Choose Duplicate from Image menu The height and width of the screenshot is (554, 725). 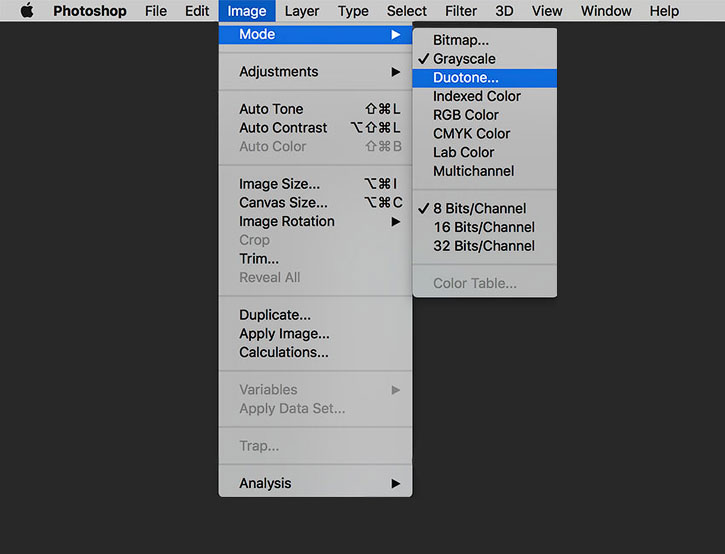[315, 315]
